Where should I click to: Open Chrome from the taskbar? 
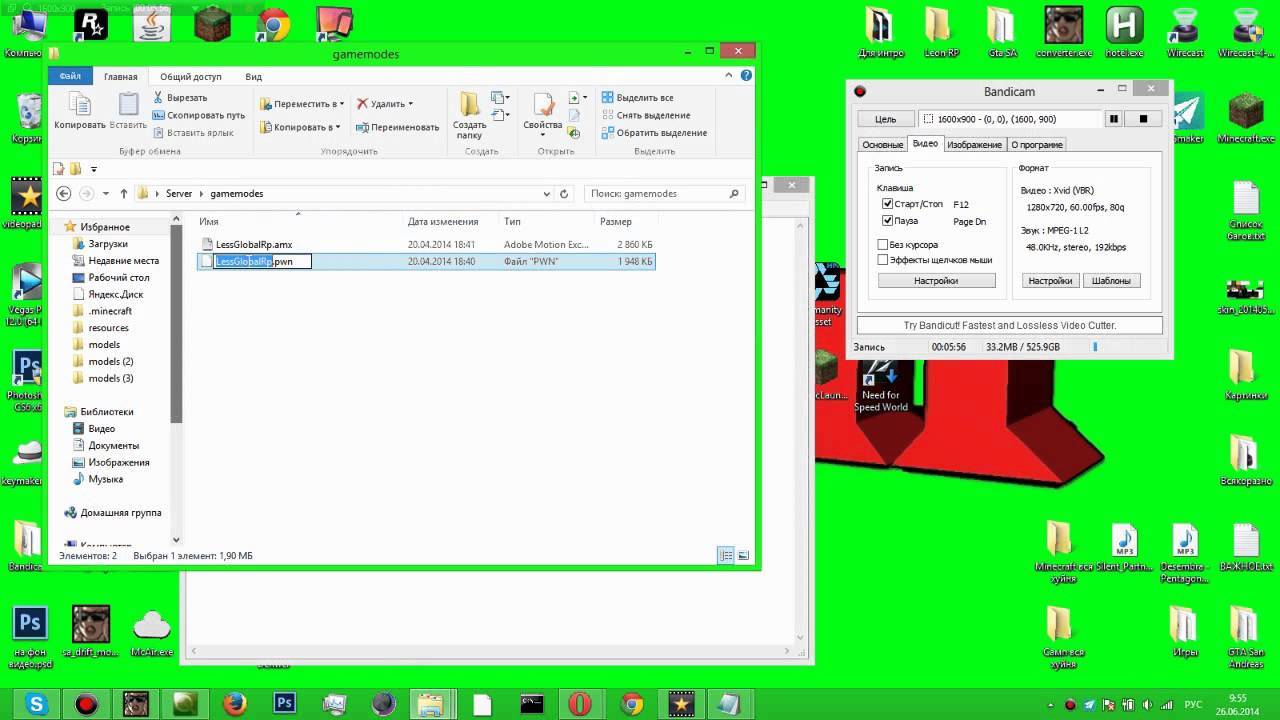[x=631, y=705]
